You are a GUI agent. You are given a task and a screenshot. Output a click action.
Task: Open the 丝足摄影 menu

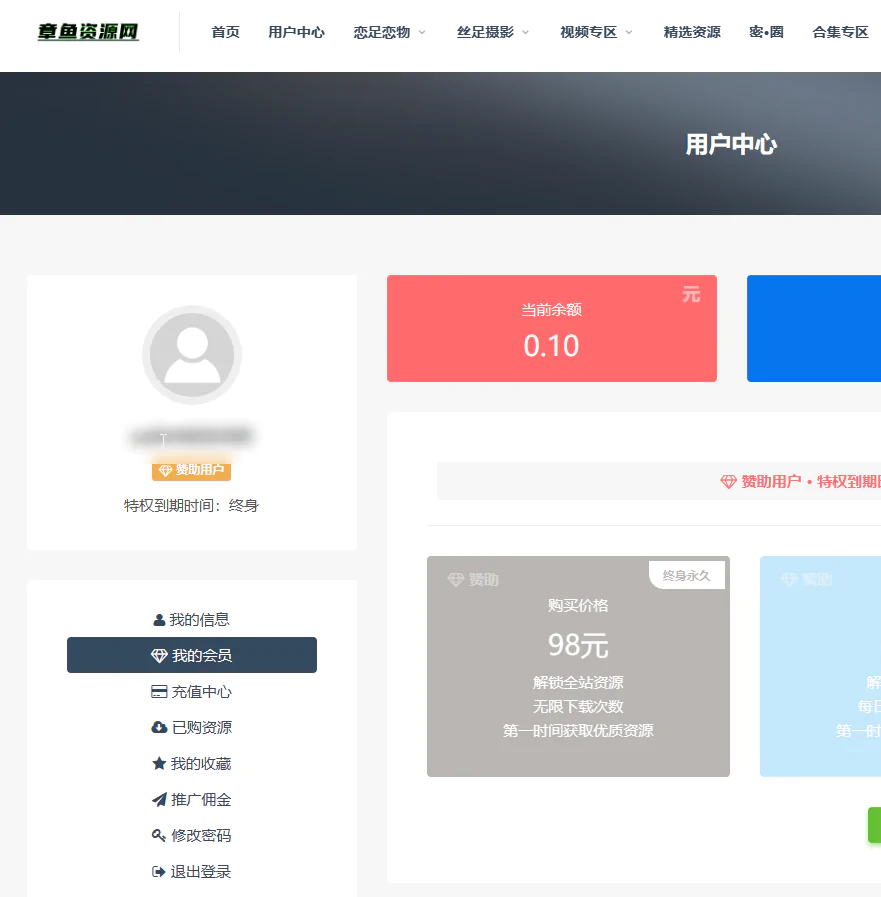pyautogui.click(x=485, y=32)
